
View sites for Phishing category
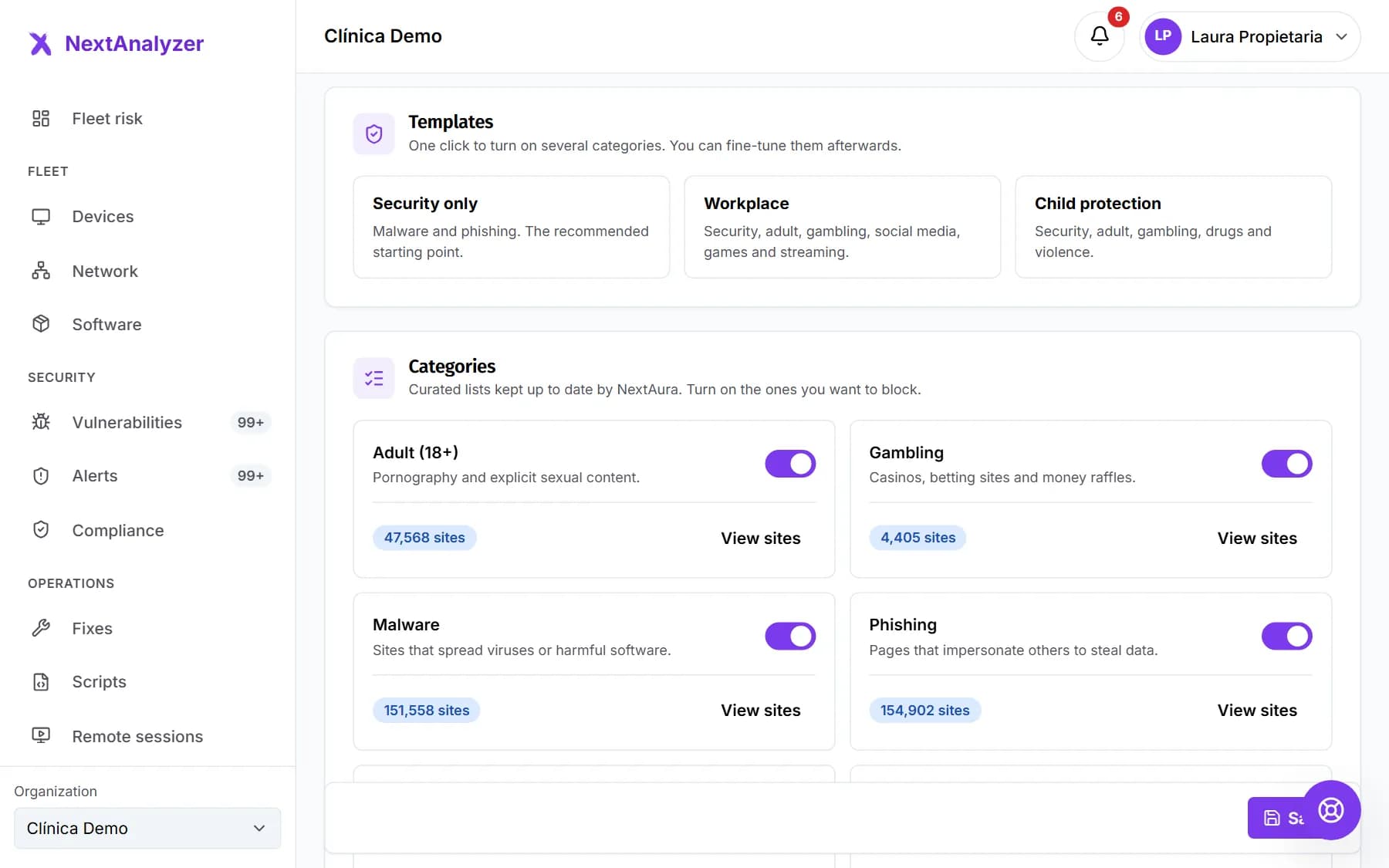point(1257,711)
